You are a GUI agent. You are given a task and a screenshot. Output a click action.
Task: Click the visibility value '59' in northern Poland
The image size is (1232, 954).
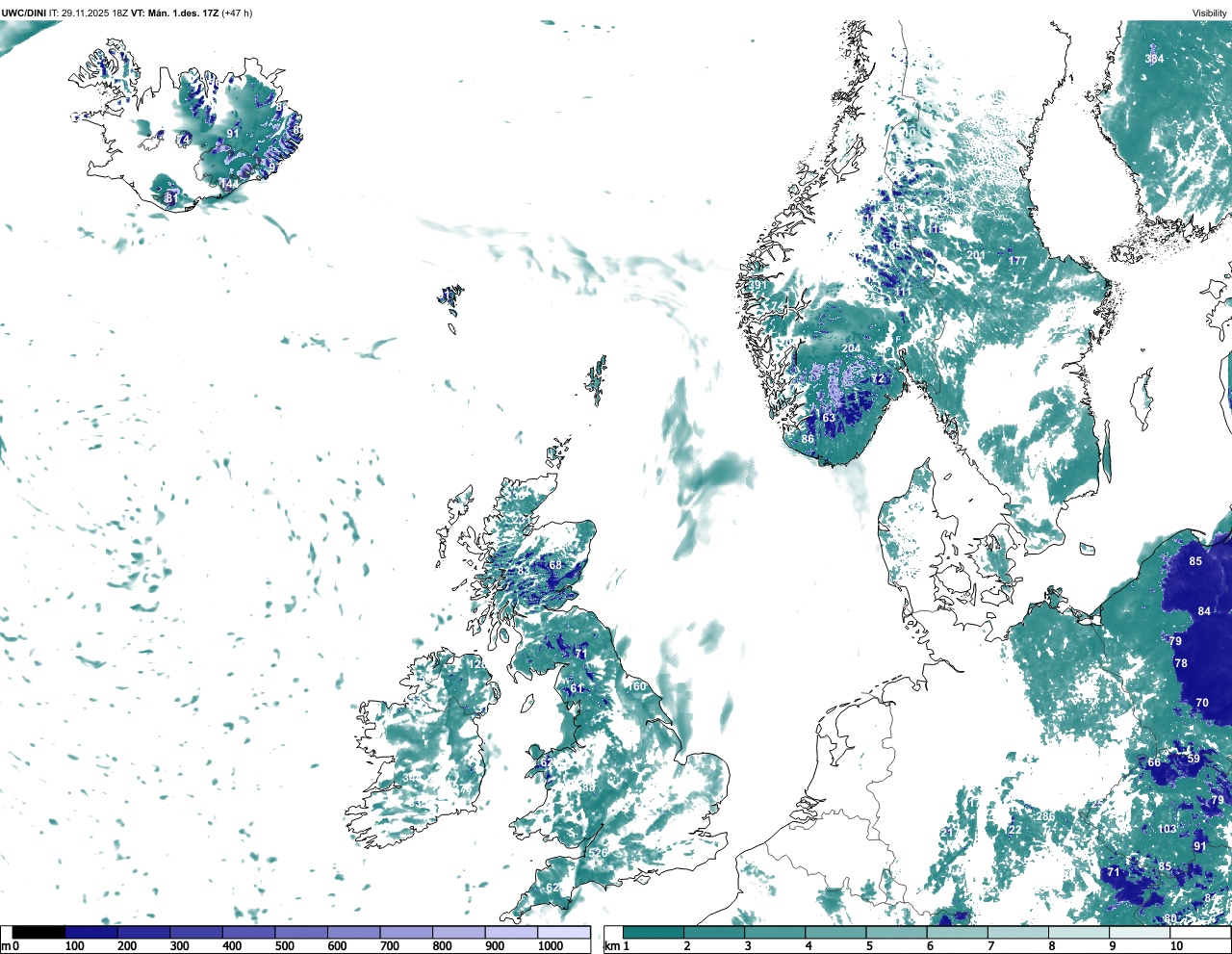(1193, 759)
